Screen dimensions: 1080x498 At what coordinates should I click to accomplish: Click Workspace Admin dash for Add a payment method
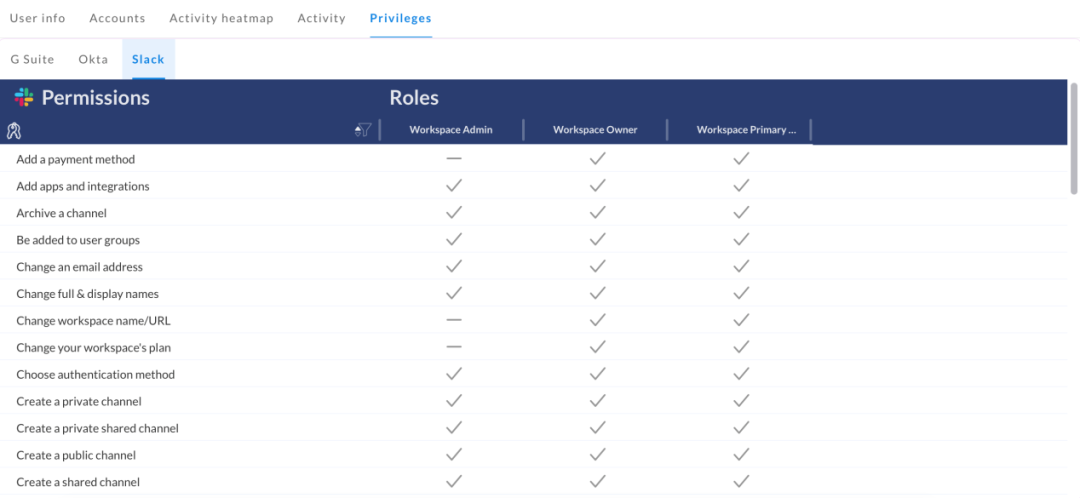[454, 159]
